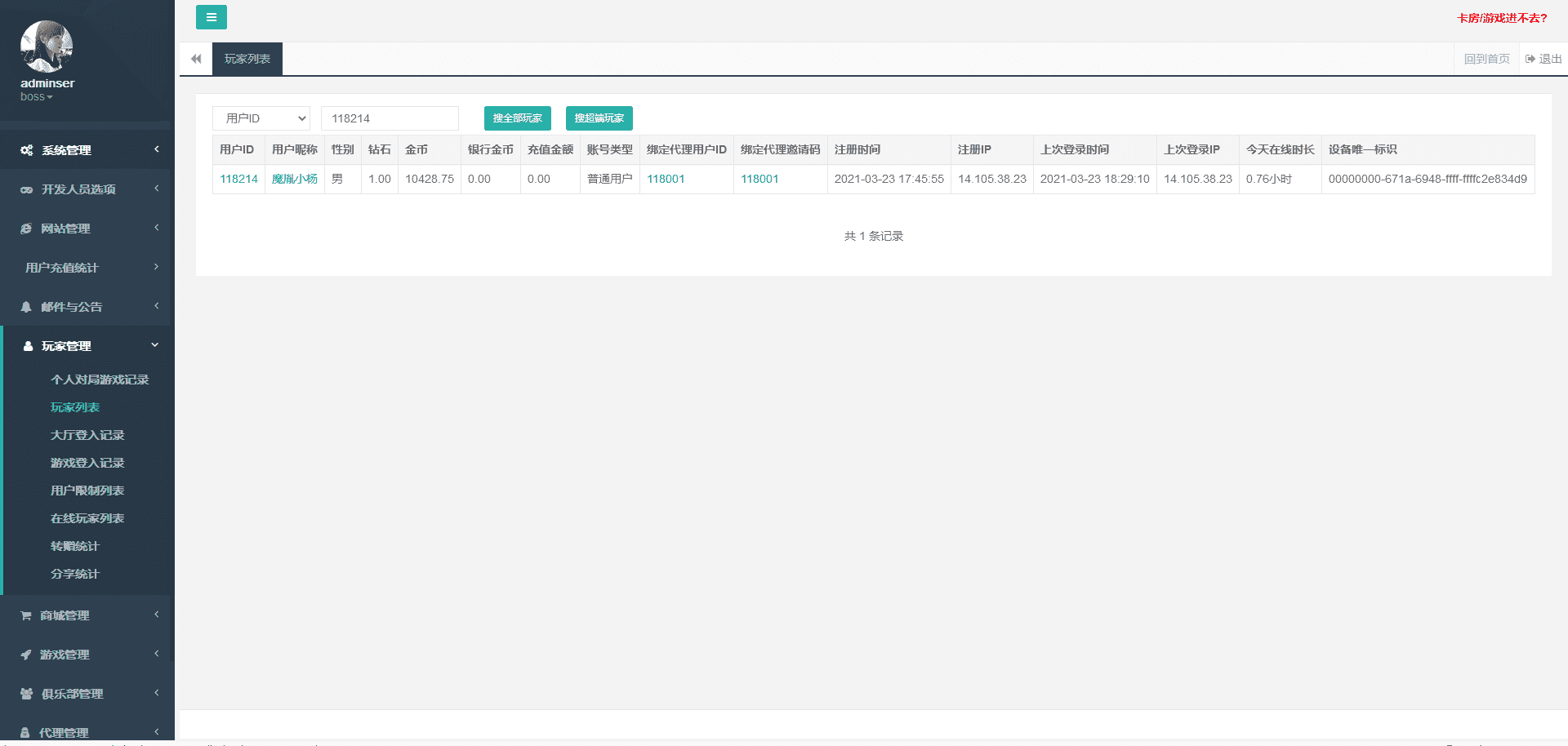Open the 用户ID search type dropdown
The width and height of the screenshot is (1568, 746).
(x=261, y=118)
